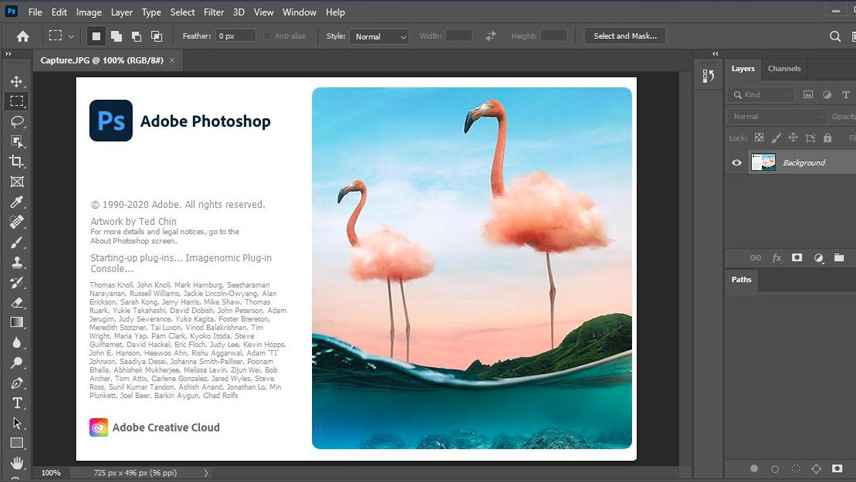Expand the toolbar with double arrows
This screenshot has height=482, width=856.
[x=8, y=54]
